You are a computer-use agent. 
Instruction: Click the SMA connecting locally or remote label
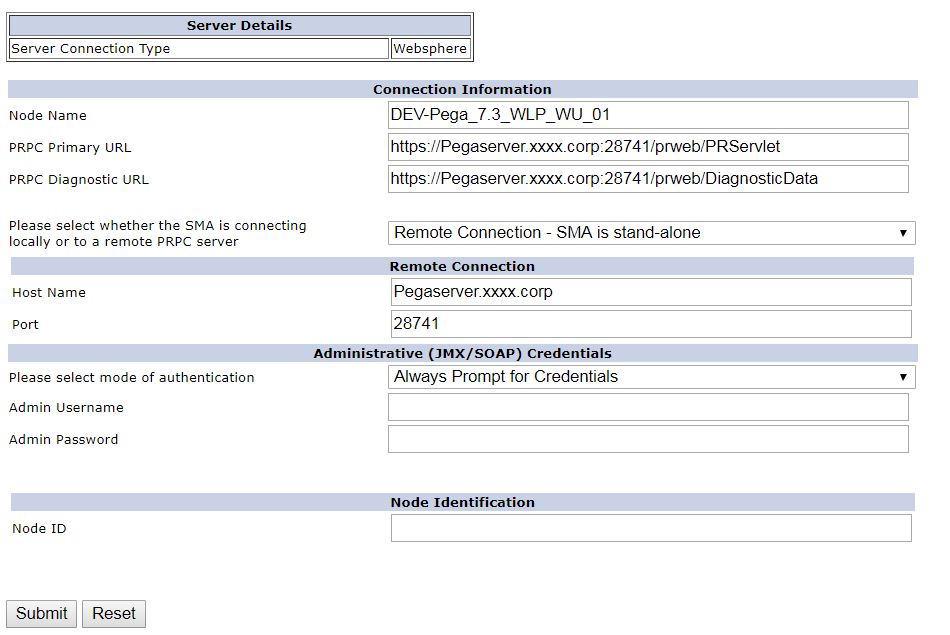pyautogui.click(x=158, y=233)
